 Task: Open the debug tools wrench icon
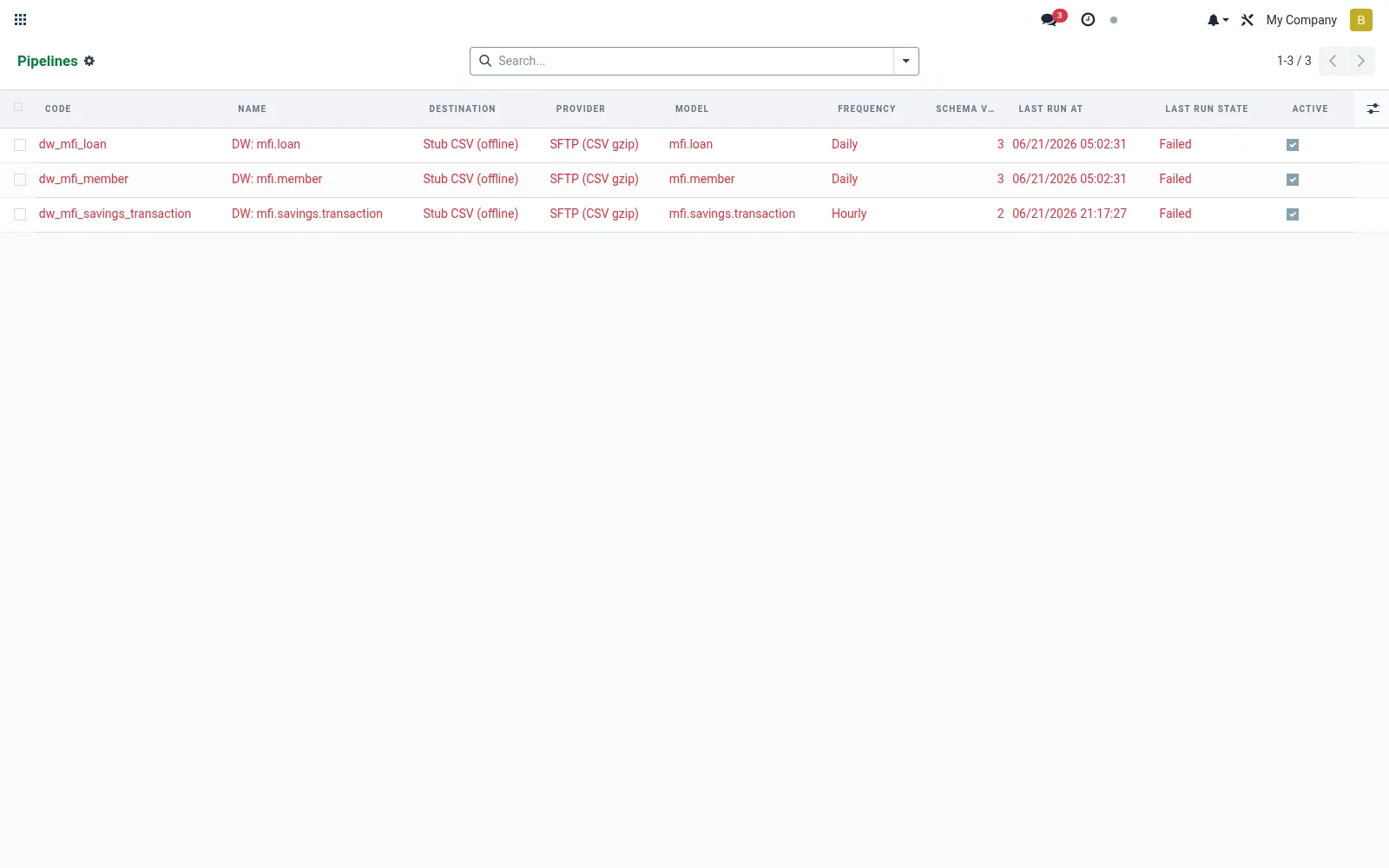click(1247, 20)
